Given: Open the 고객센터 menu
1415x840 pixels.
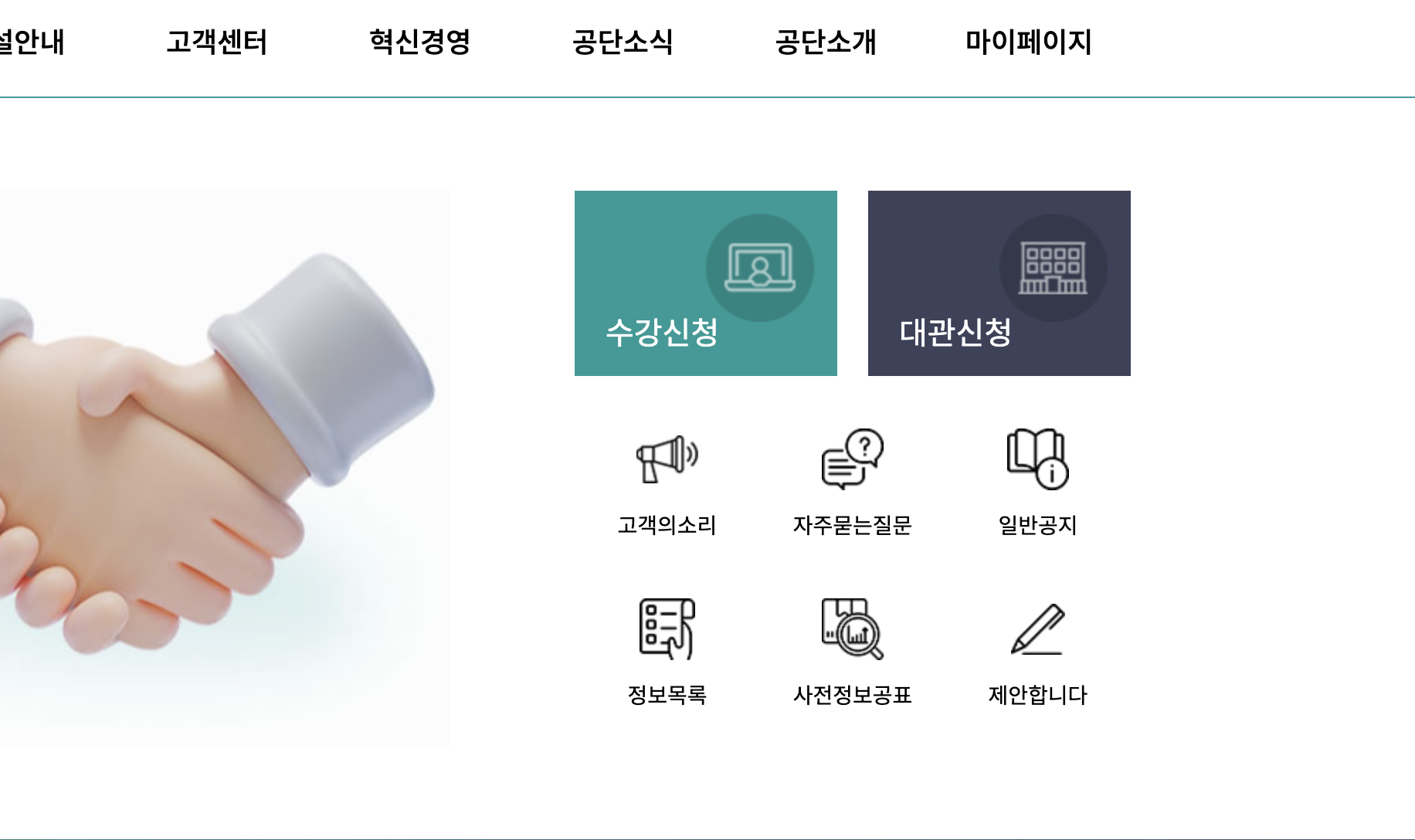Looking at the screenshot, I should (x=217, y=42).
